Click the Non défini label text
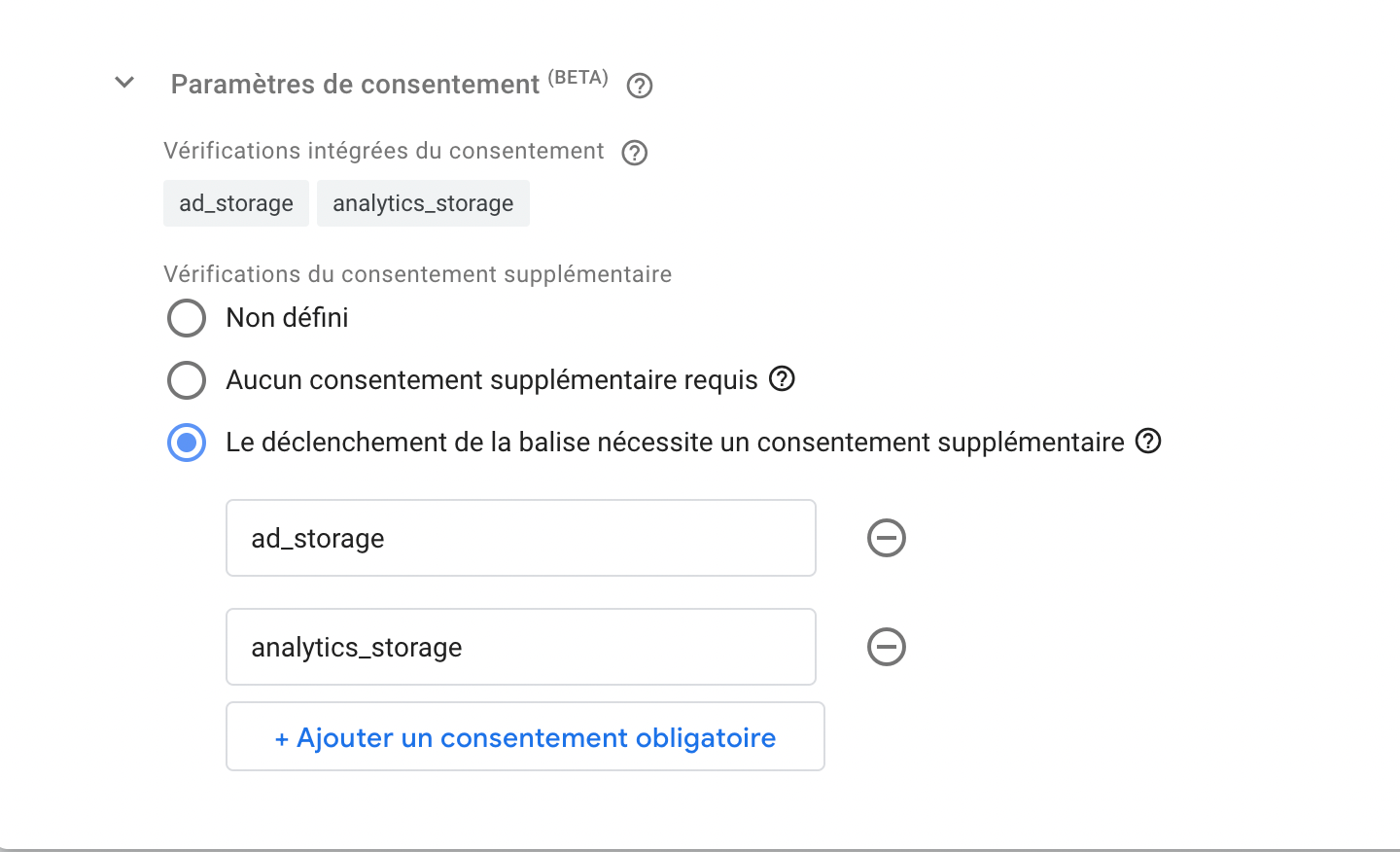Viewport: 1400px width, 852px height. click(x=287, y=318)
